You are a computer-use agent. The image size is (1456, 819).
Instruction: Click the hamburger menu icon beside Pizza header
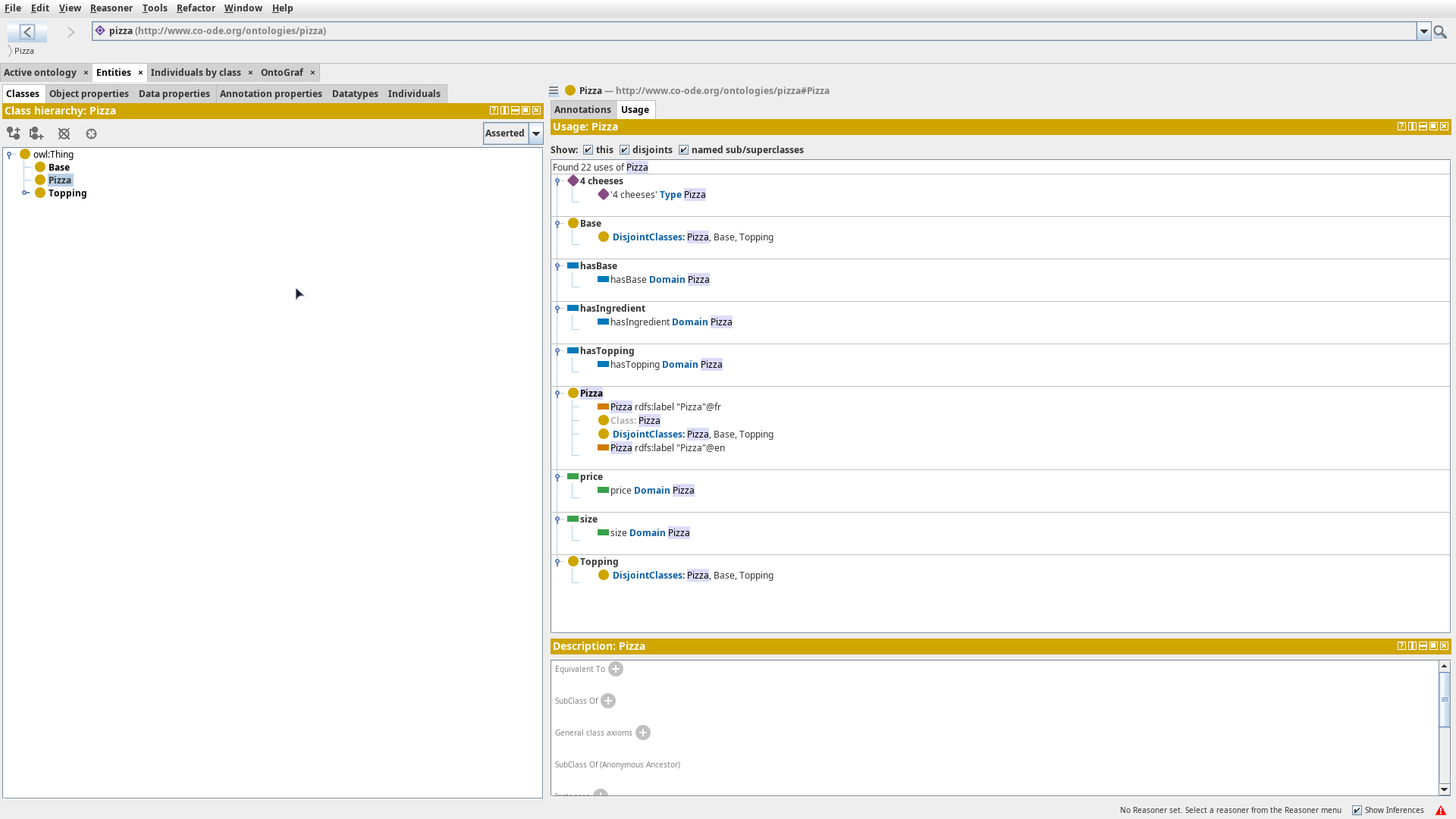(554, 91)
